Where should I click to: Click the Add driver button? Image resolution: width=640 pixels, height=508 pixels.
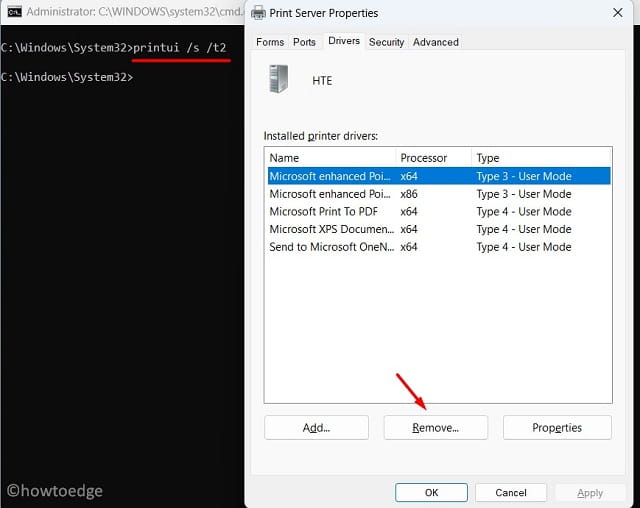[316, 427]
